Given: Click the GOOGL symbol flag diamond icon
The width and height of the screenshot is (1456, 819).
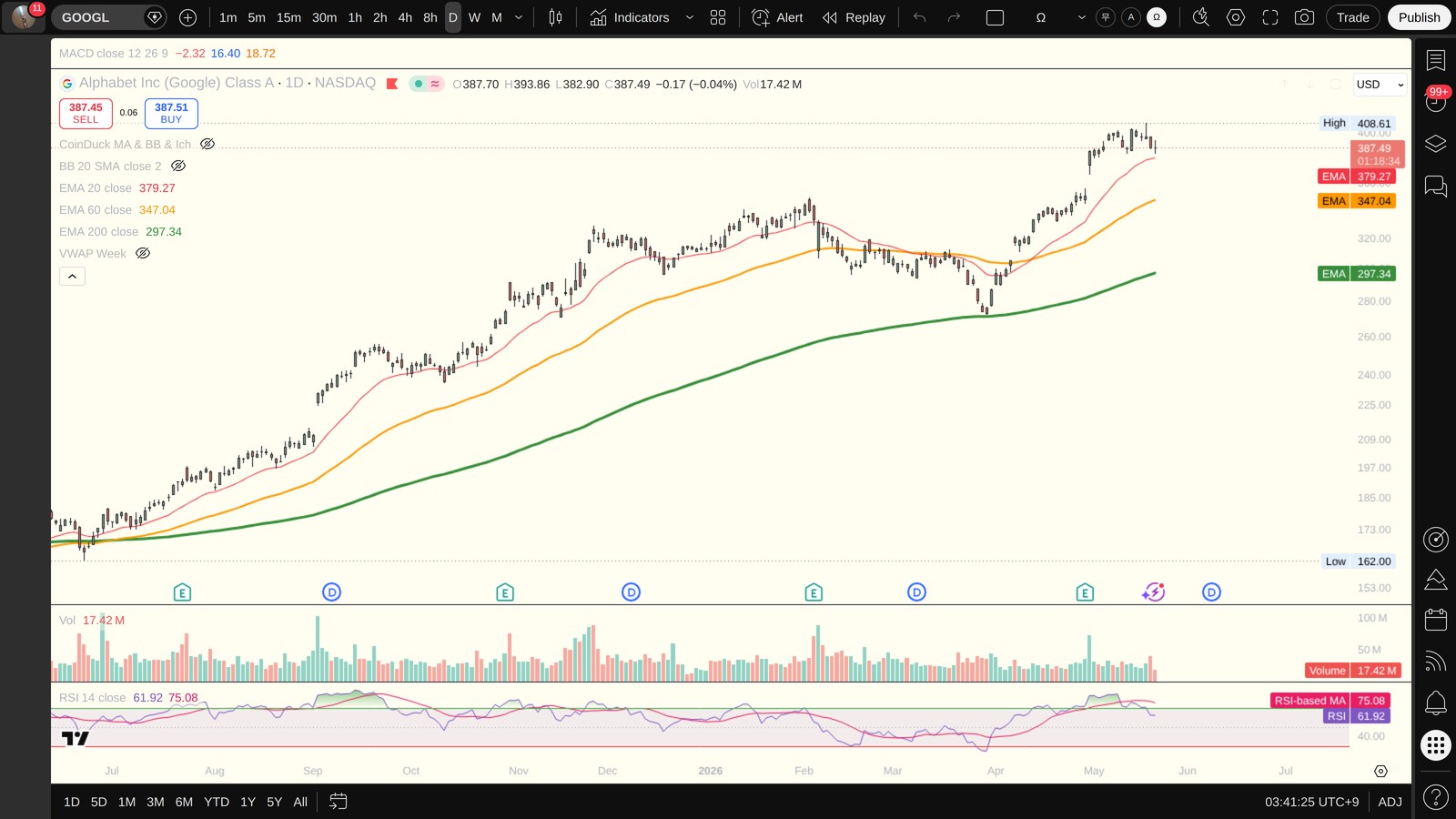Looking at the screenshot, I should coord(155,17).
